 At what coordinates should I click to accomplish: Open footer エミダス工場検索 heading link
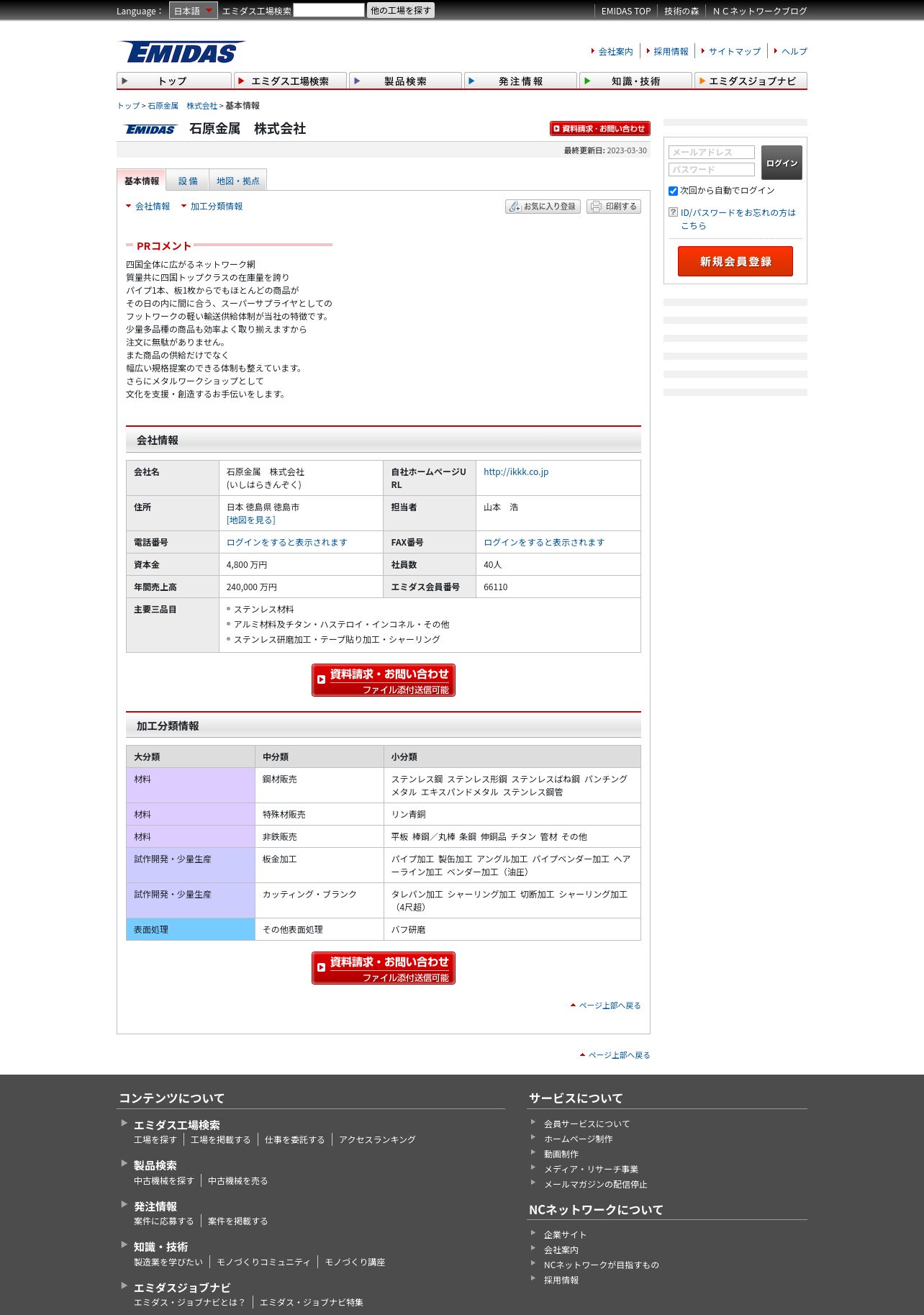click(177, 1126)
